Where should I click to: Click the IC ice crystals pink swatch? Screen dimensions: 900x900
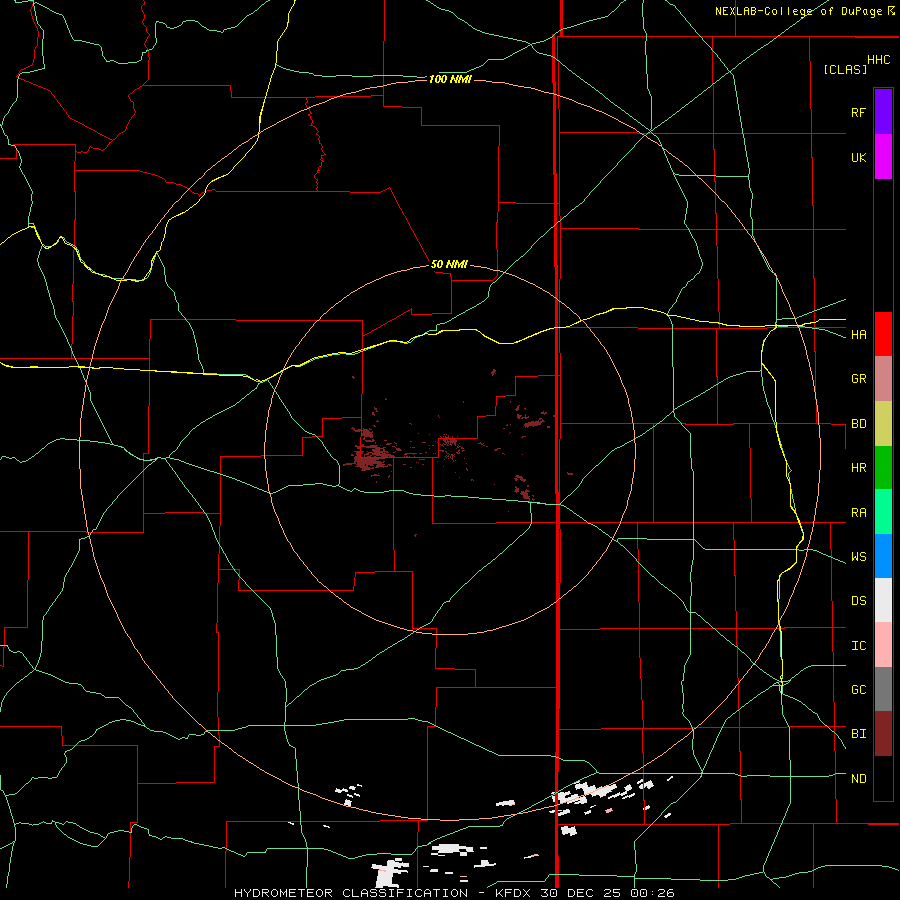[883, 645]
